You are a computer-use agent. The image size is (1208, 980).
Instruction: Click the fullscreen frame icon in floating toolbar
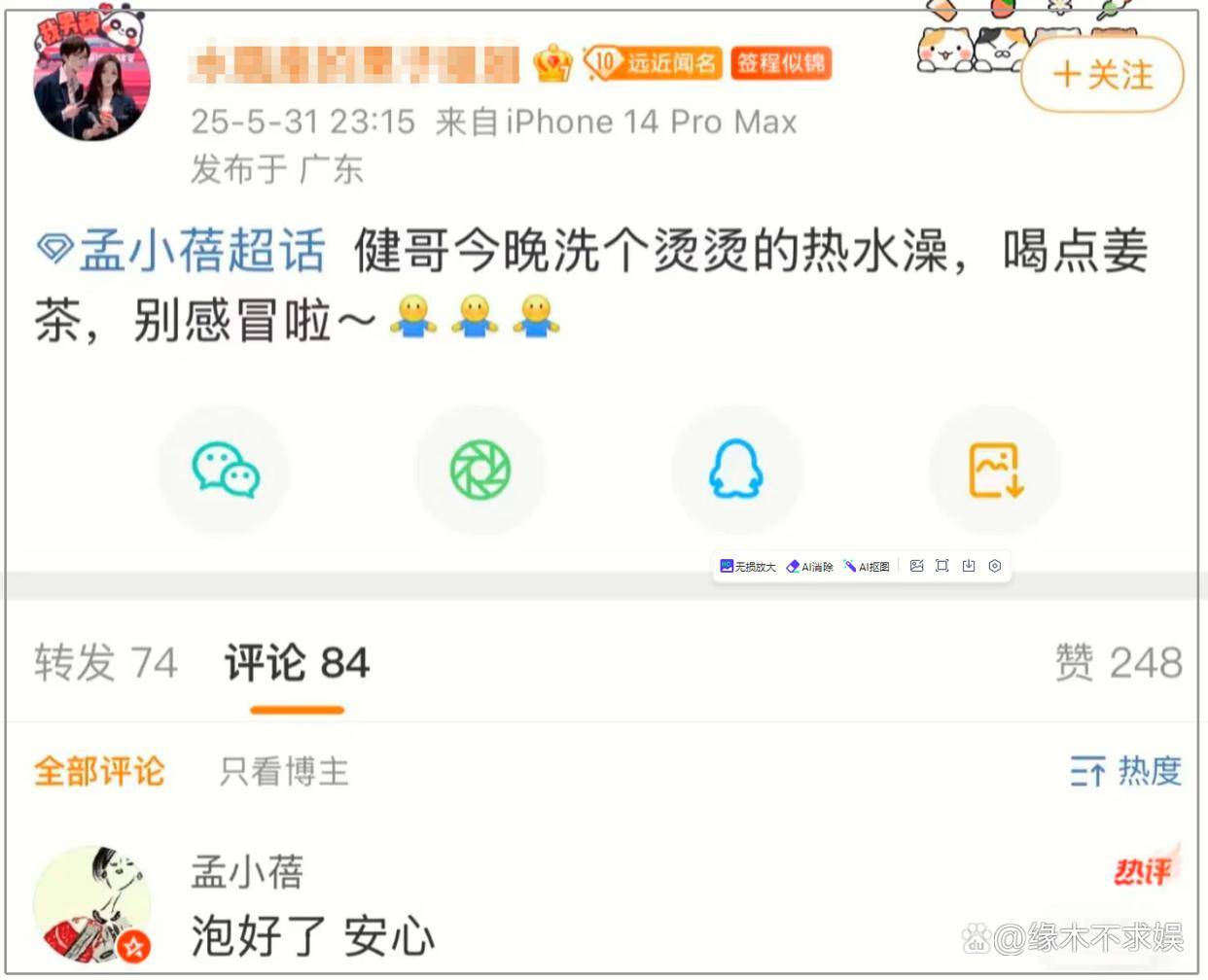coord(942,566)
